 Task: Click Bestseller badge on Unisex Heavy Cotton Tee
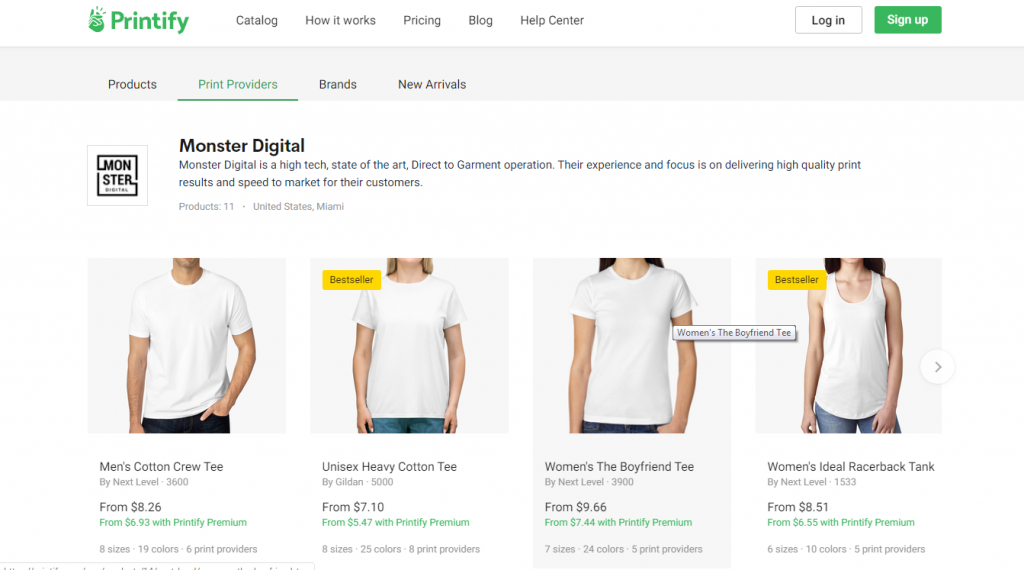(x=352, y=280)
